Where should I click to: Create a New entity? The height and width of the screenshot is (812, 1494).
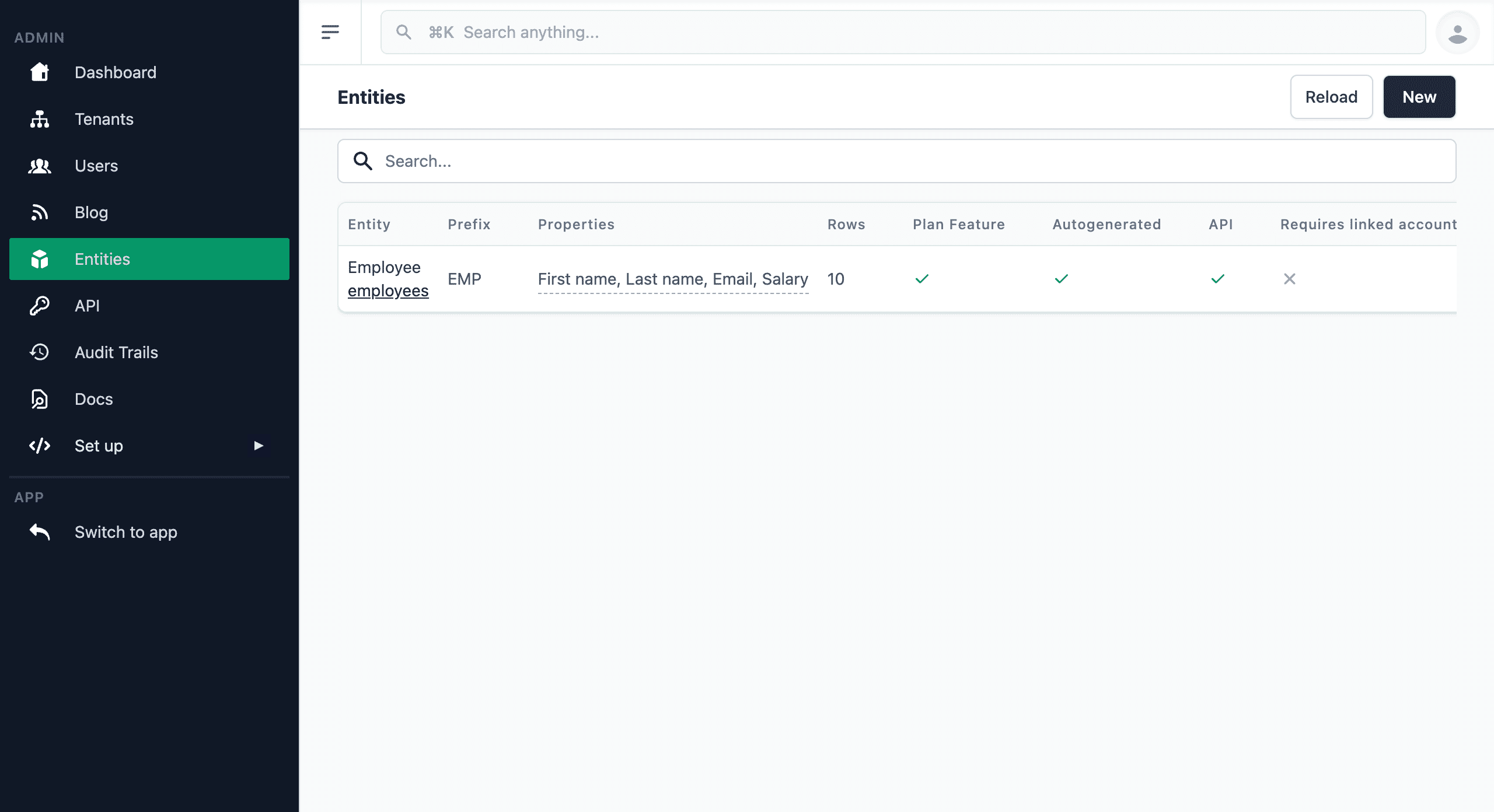click(x=1419, y=97)
